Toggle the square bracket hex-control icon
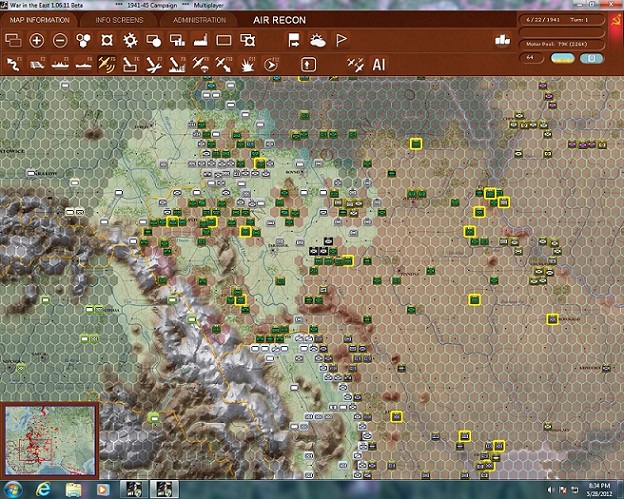The height and width of the screenshot is (499, 624). click(x=107, y=40)
